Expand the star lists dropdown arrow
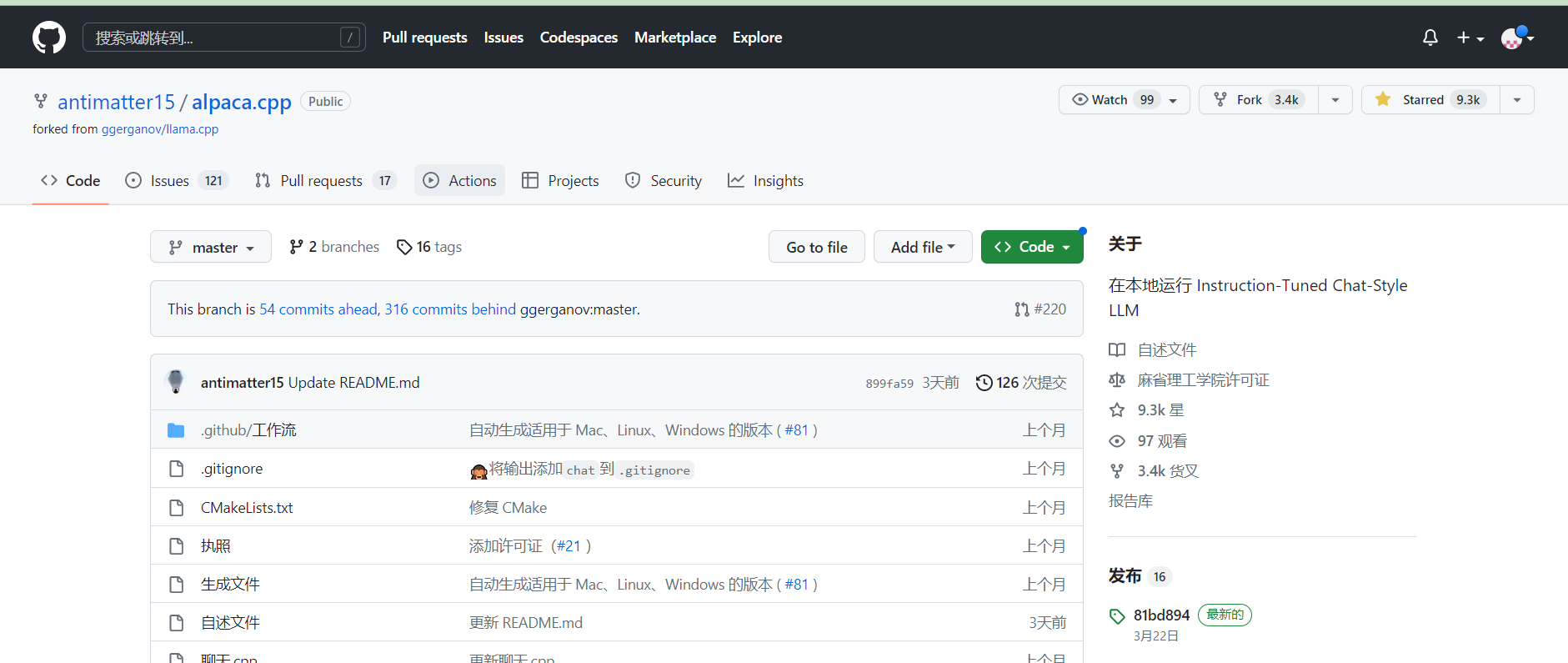This screenshot has width=1568, height=663. coord(1517,100)
